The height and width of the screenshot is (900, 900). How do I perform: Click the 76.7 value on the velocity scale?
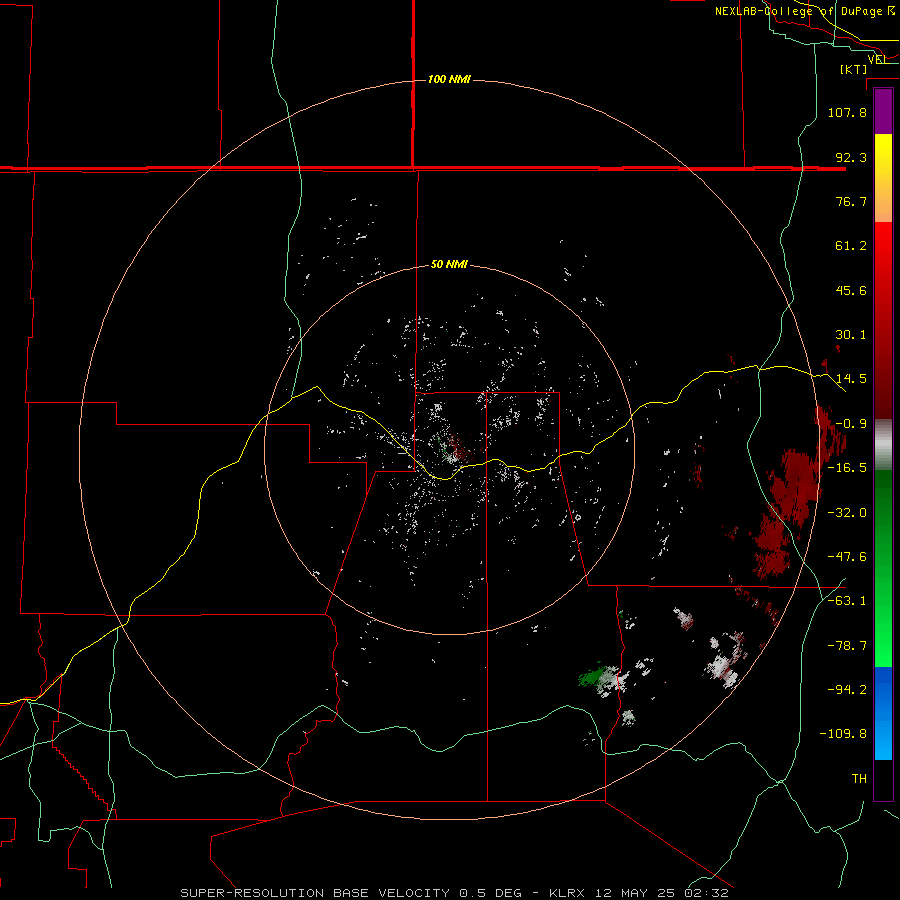pyautogui.click(x=851, y=201)
